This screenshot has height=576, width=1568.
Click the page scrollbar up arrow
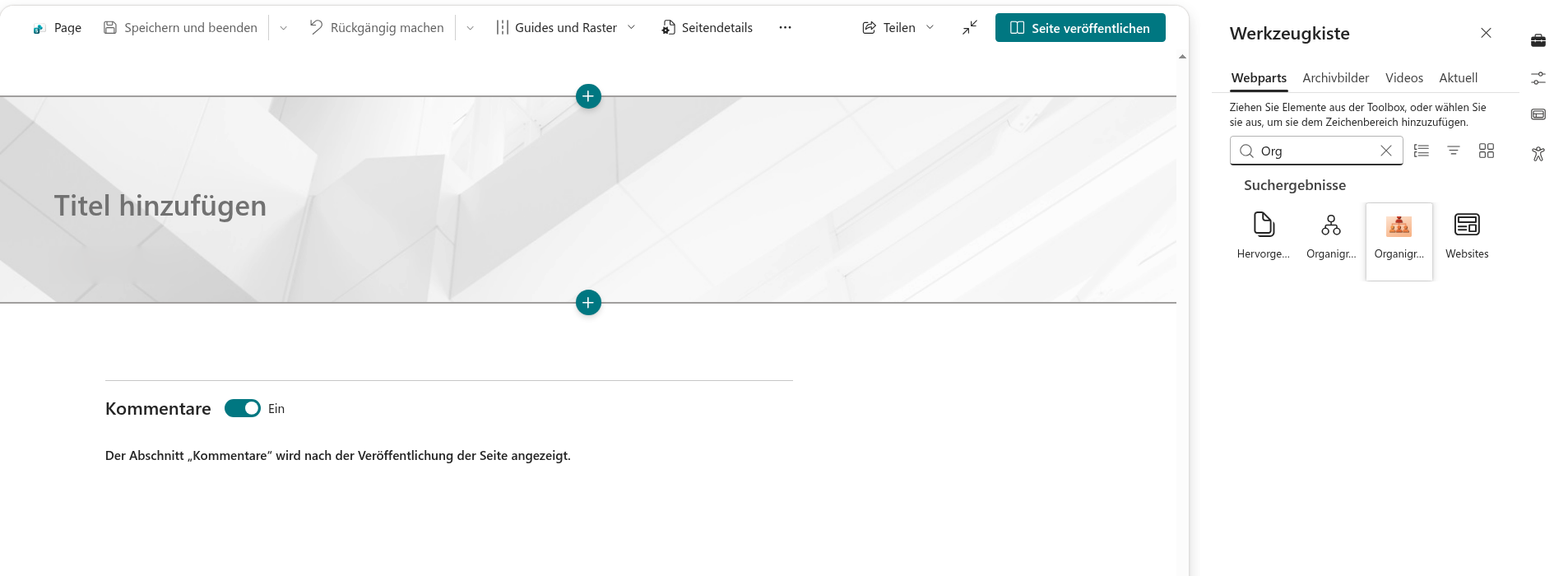click(1182, 57)
